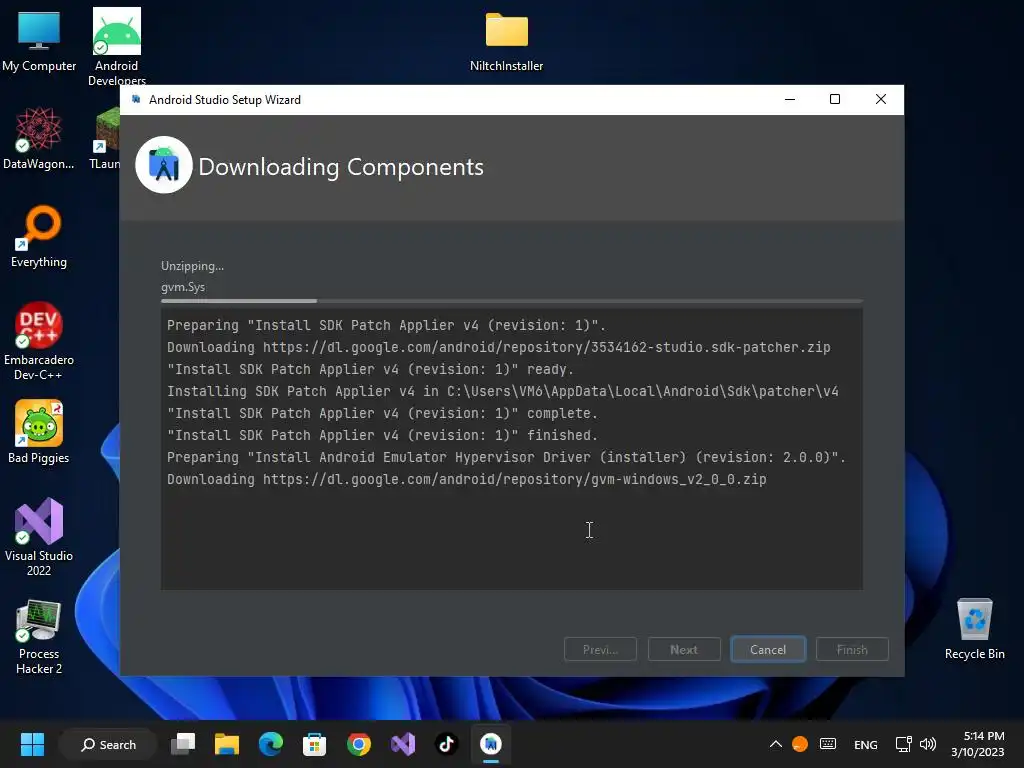Open the Android Developers desktop shortcut
This screenshot has width=1024, height=768.
[x=116, y=46]
